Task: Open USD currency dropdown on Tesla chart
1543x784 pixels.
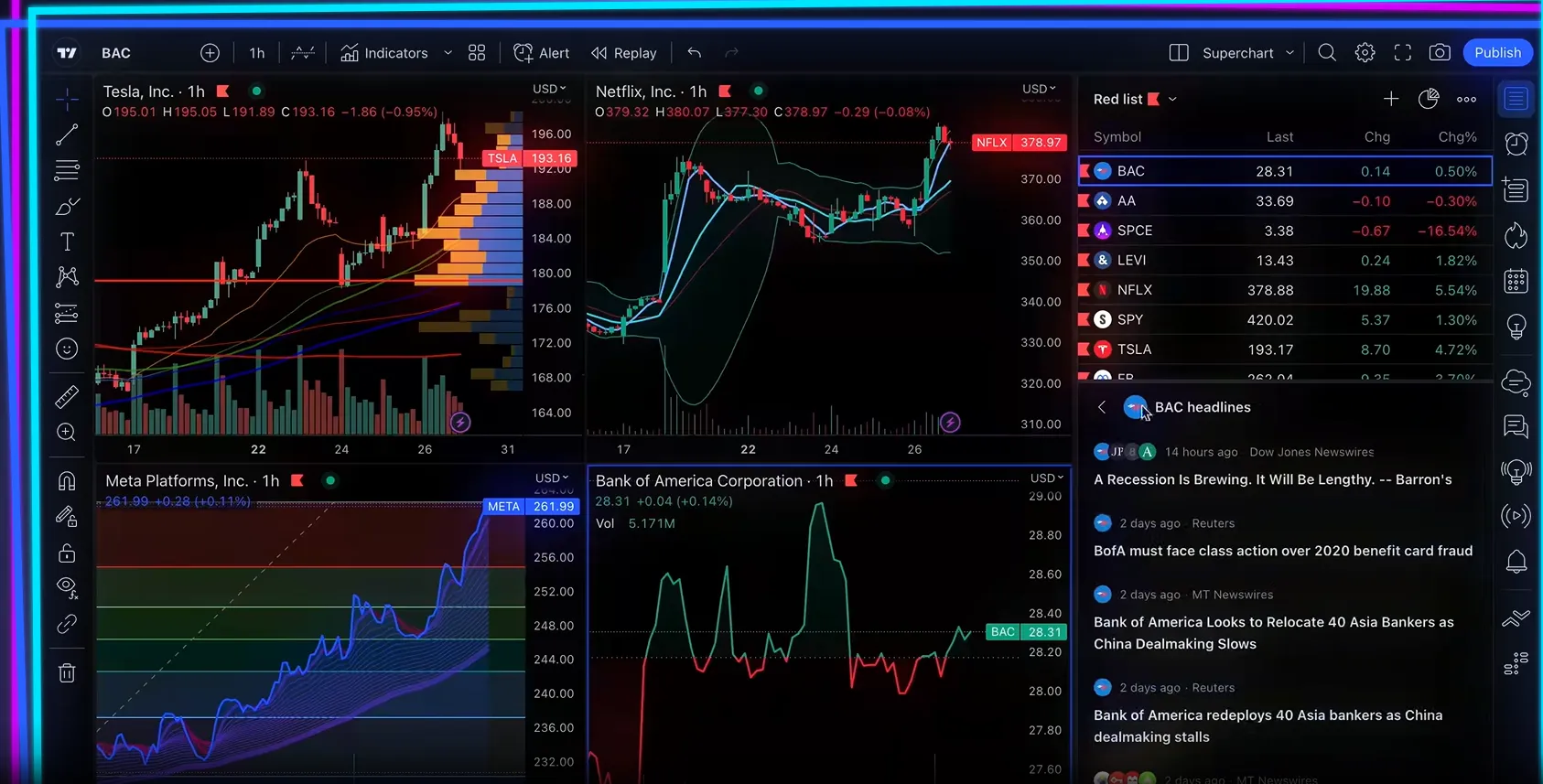Action: [549, 89]
